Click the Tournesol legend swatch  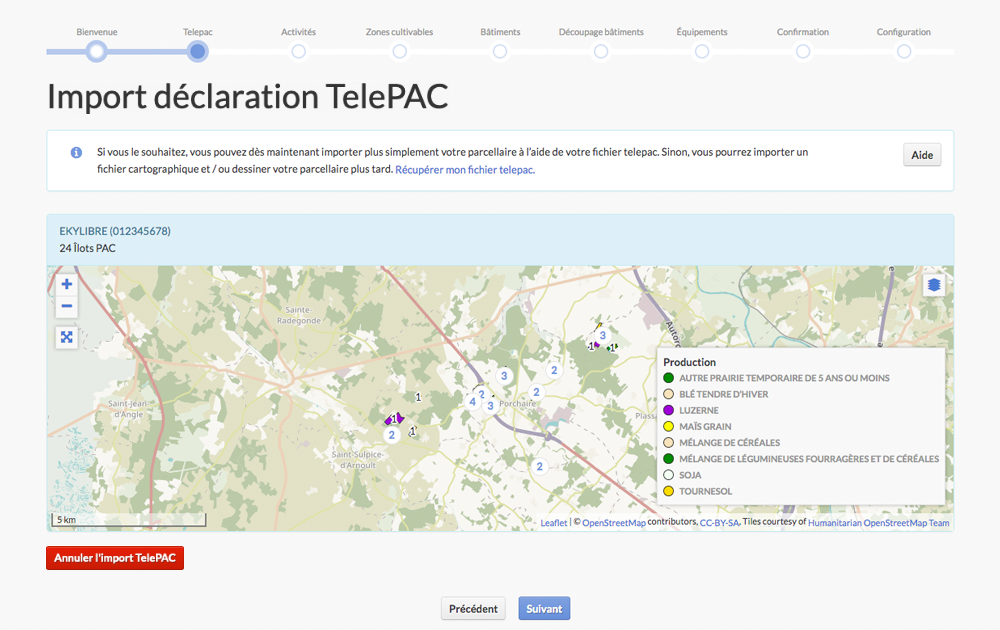click(x=668, y=491)
